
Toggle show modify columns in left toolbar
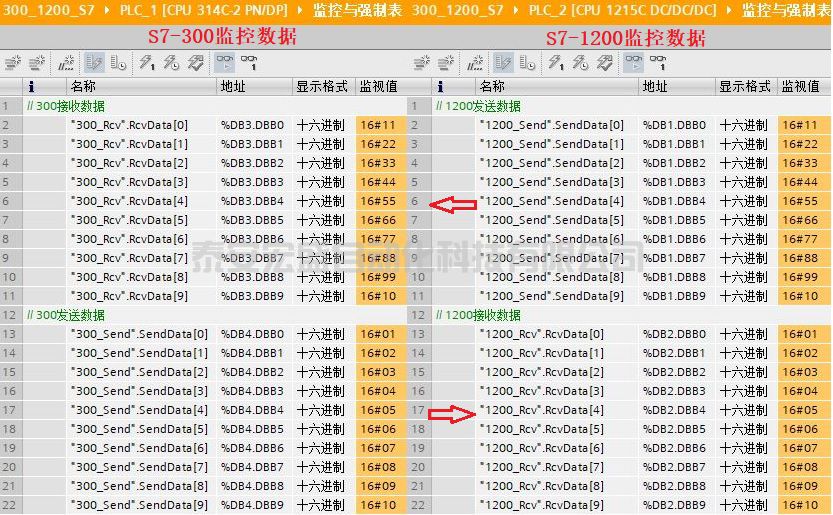[93, 62]
